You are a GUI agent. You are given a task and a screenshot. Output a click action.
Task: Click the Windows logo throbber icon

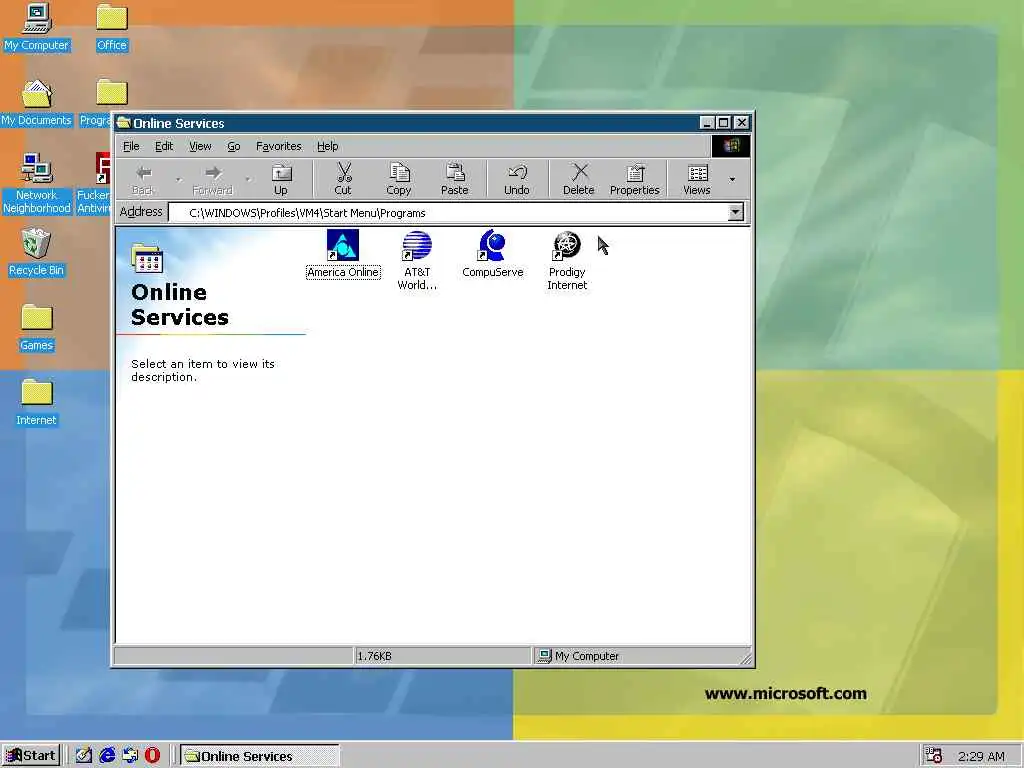pyautogui.click(x=731, y=146)
